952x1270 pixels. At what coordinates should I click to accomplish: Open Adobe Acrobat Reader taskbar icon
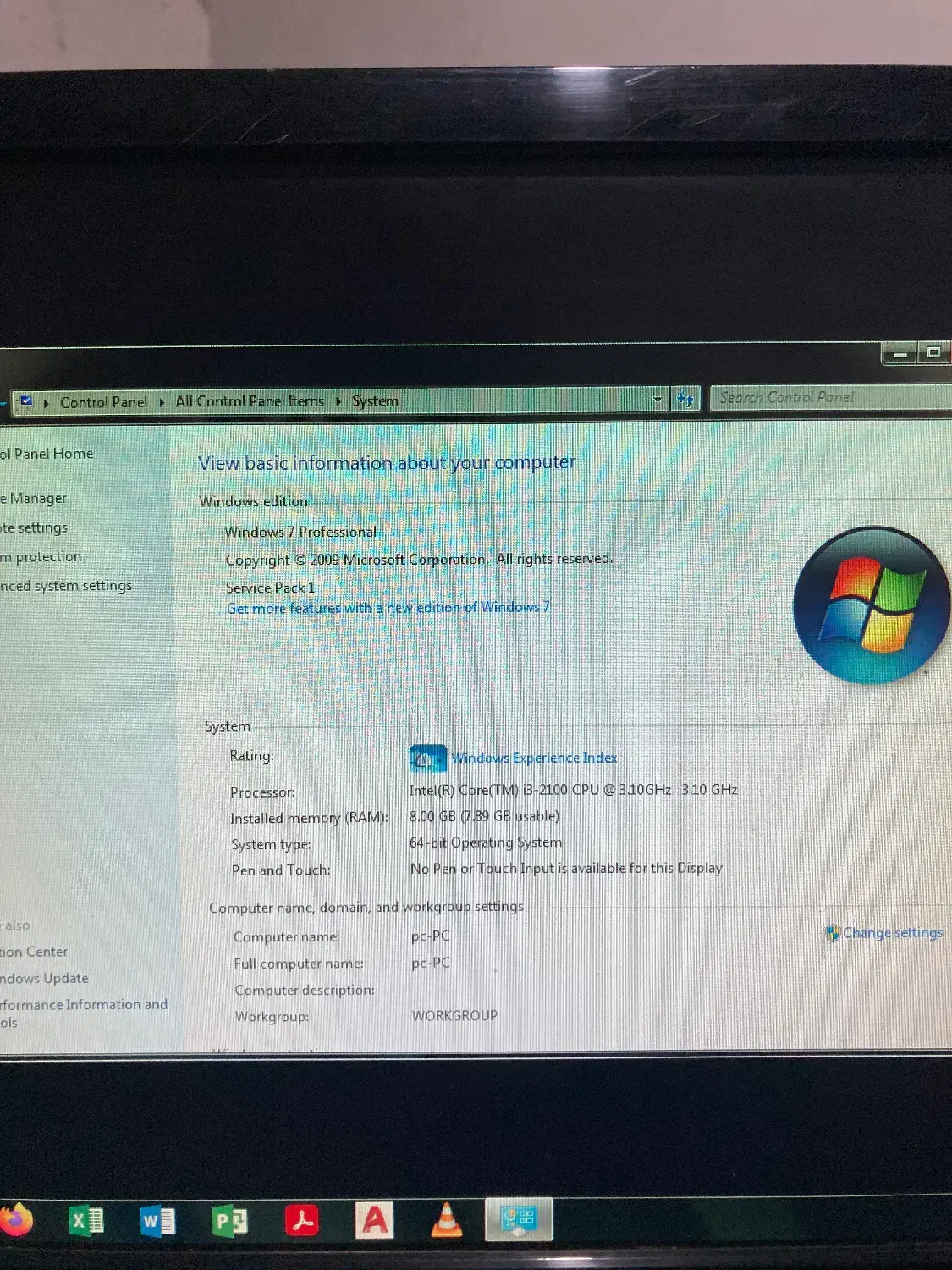click(x=302, y=1221)
